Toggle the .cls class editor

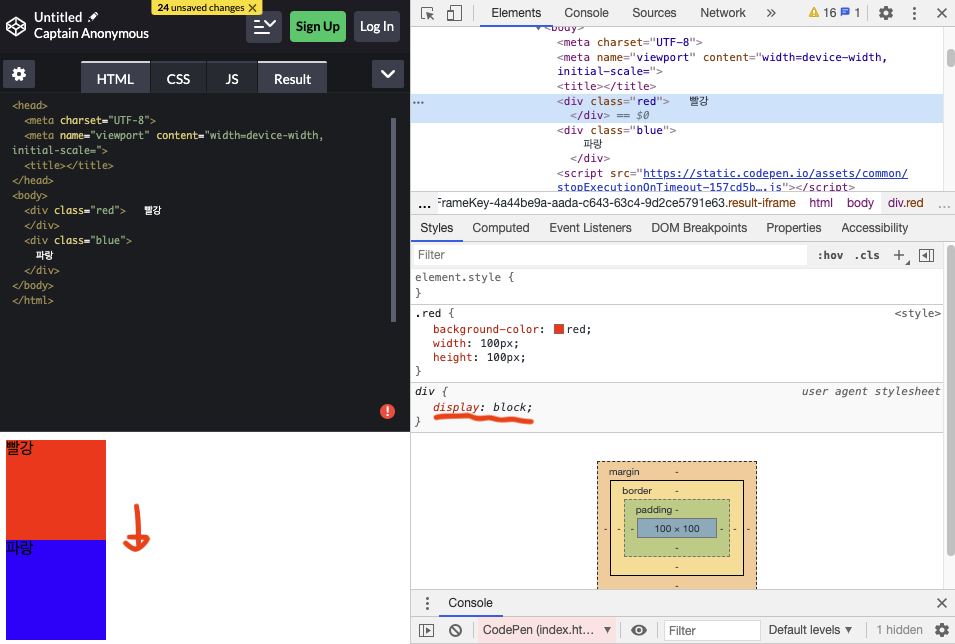pos(867,255)
